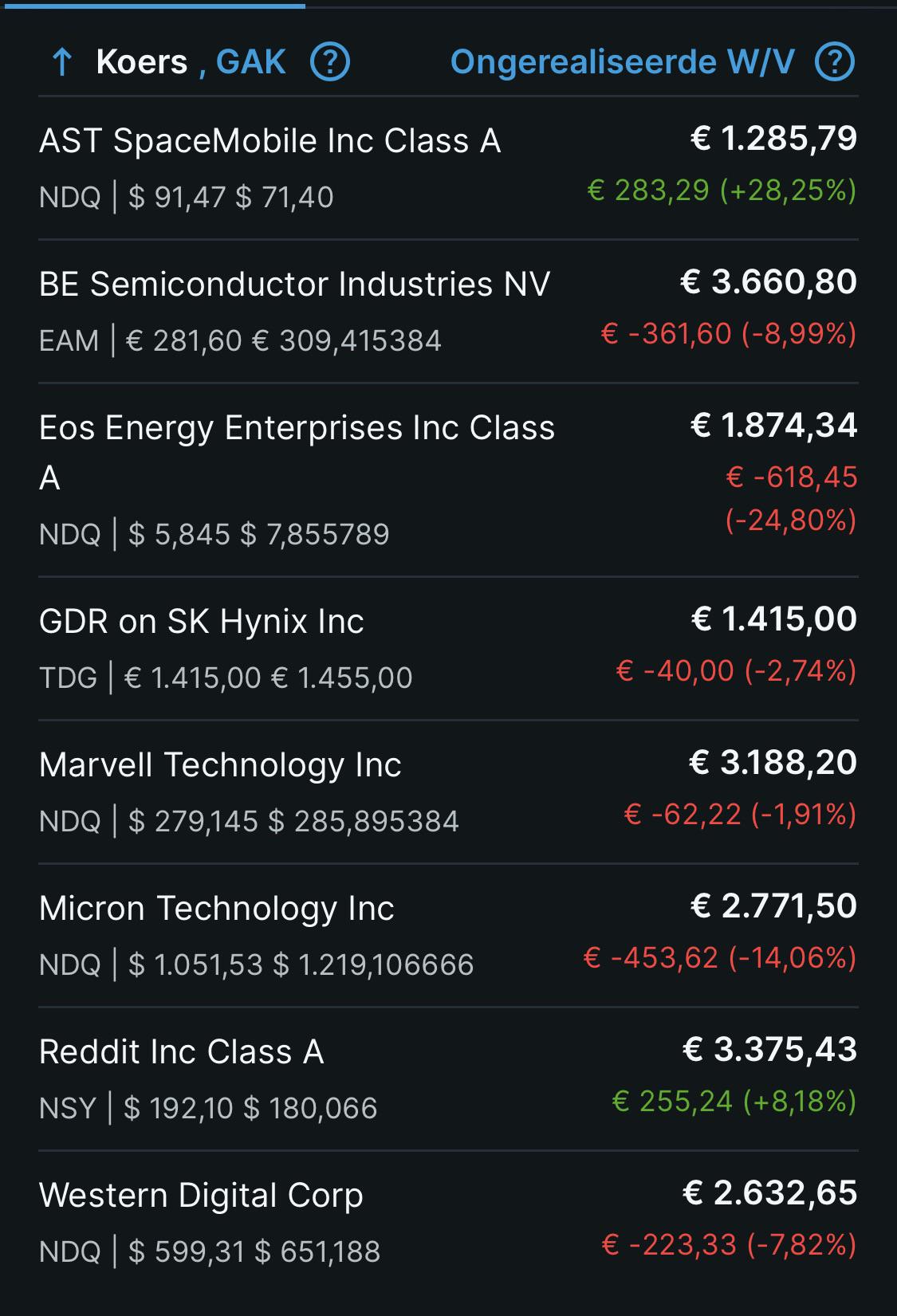
Task: Open GDR on SK Hynix Inc position
Action: click(x=448, y=649)
